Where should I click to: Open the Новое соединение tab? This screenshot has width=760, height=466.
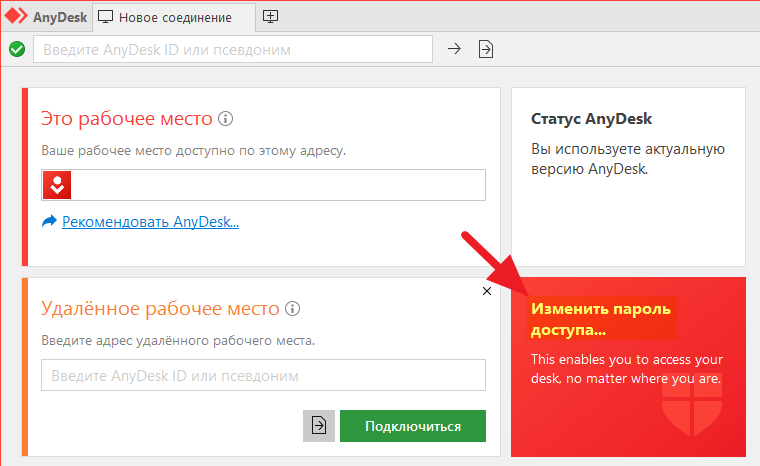pyautogui.click(x=174, y=17)
